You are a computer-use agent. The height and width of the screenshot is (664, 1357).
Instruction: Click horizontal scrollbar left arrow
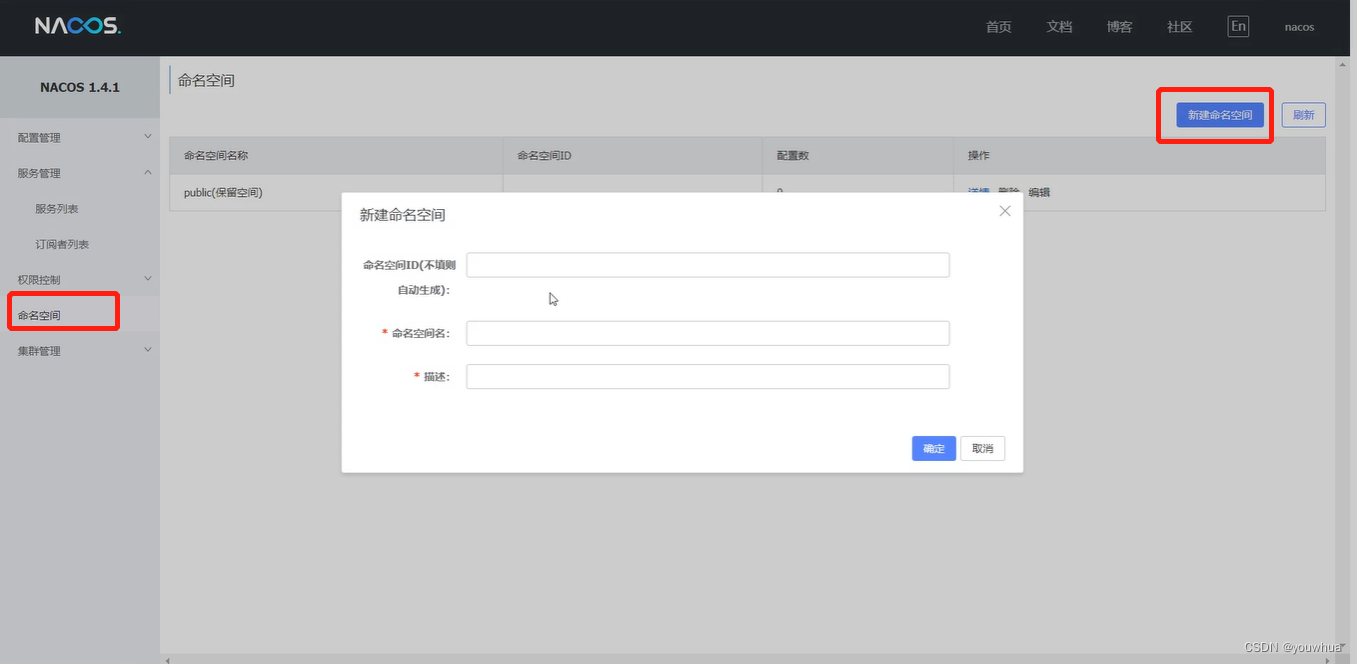coord(167,659)
